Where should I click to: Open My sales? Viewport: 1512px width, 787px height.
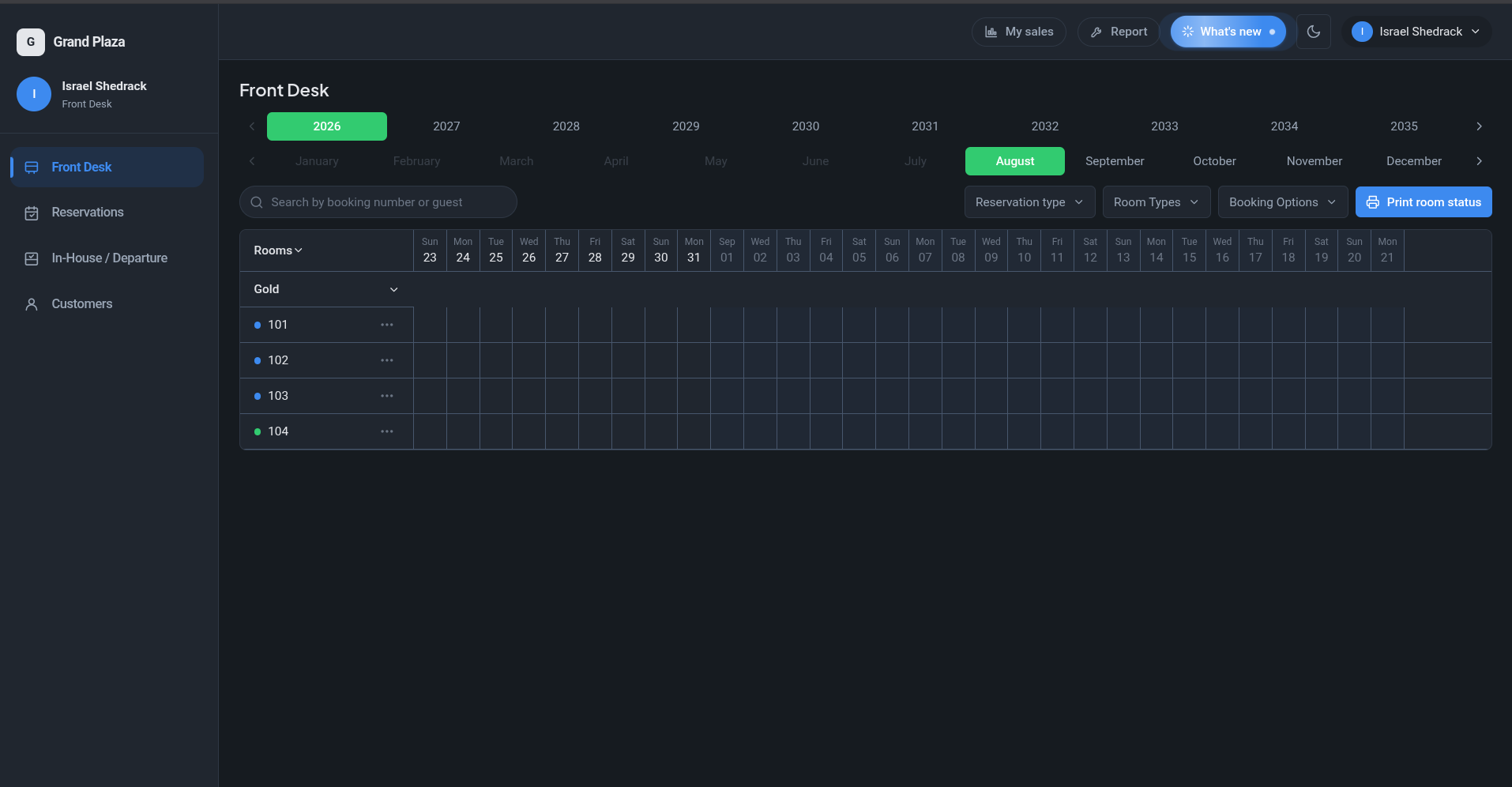[x=1019, y=32]
